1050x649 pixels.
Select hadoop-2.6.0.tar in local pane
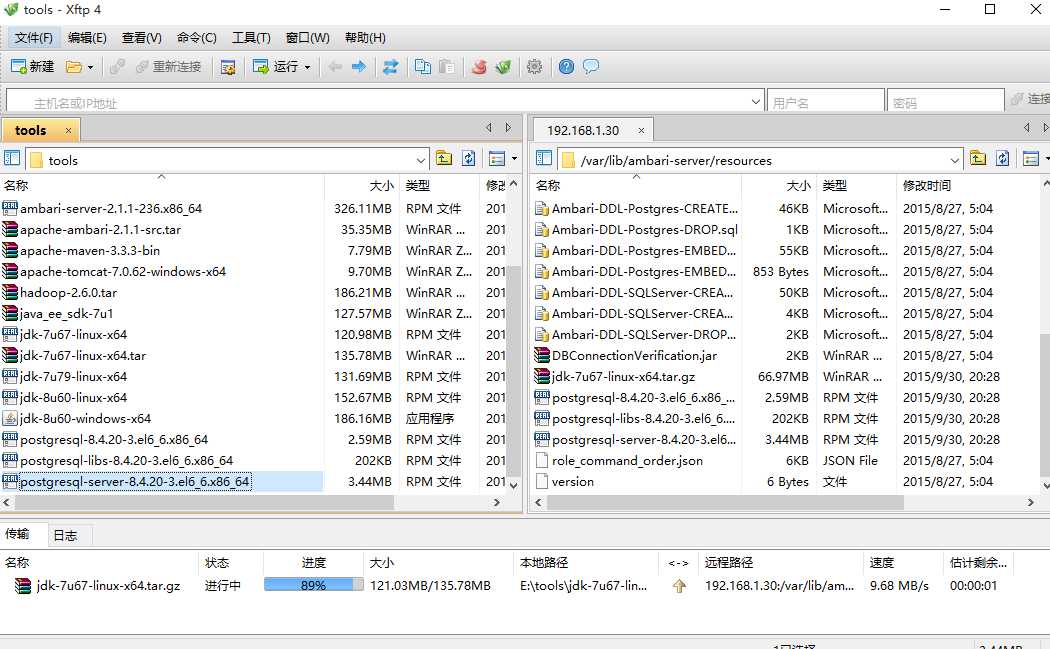click(x=68, y=293)
